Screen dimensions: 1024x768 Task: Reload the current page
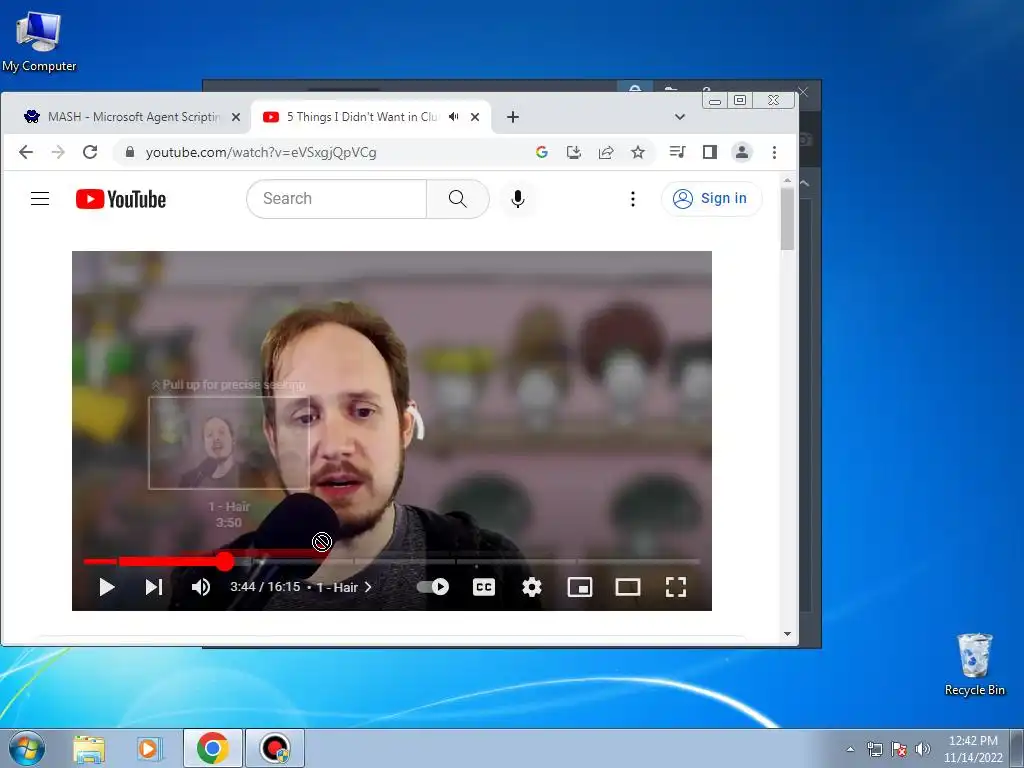click(x=90, y=152)
